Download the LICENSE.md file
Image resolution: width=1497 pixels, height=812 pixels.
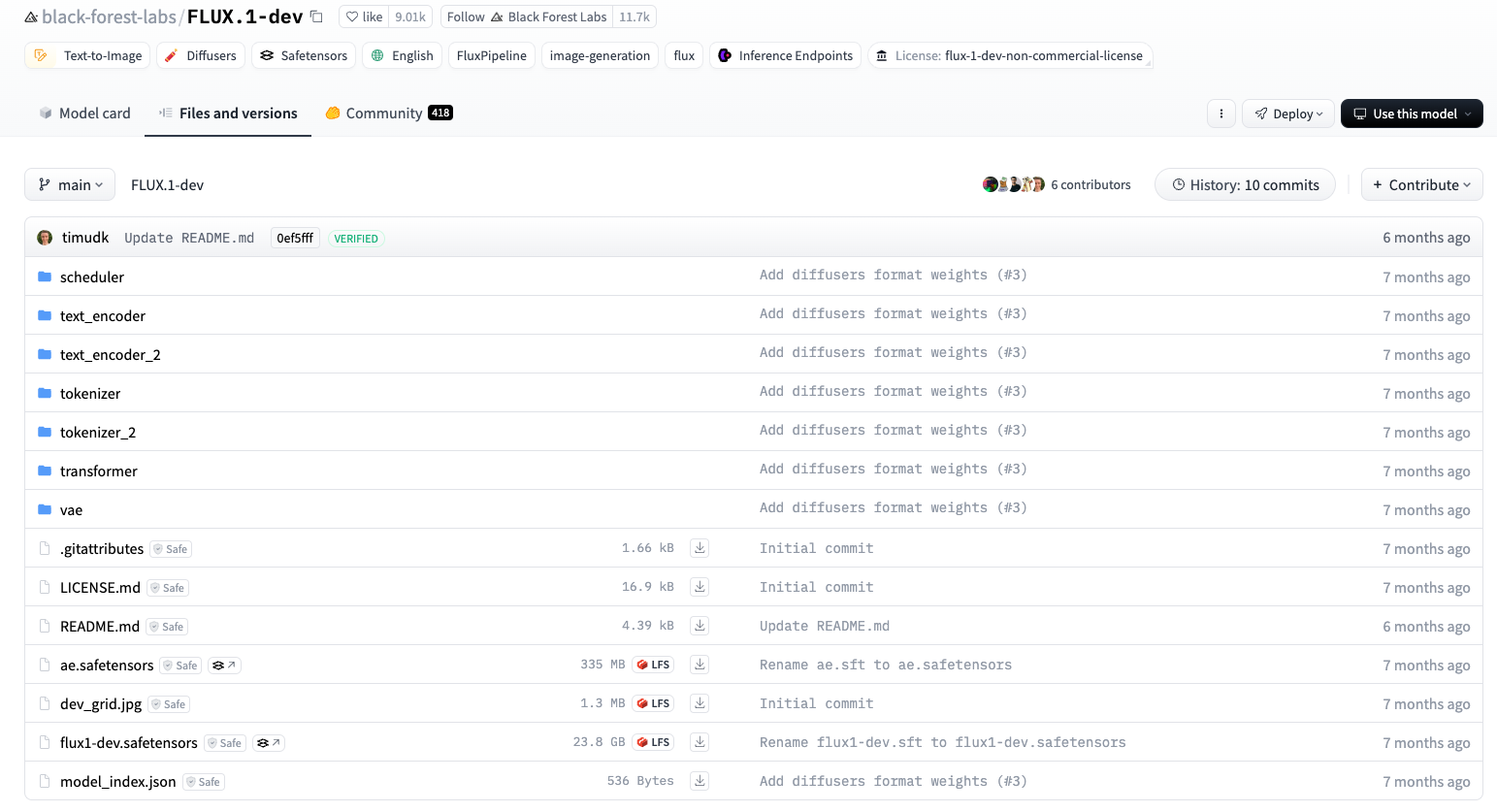(699, 587)
